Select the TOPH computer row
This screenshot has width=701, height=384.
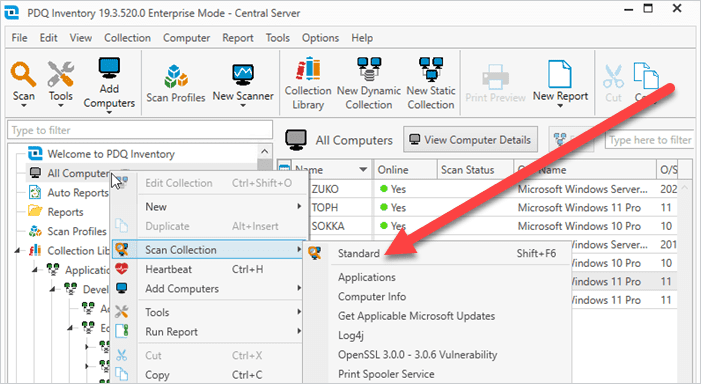click(478, 207)
